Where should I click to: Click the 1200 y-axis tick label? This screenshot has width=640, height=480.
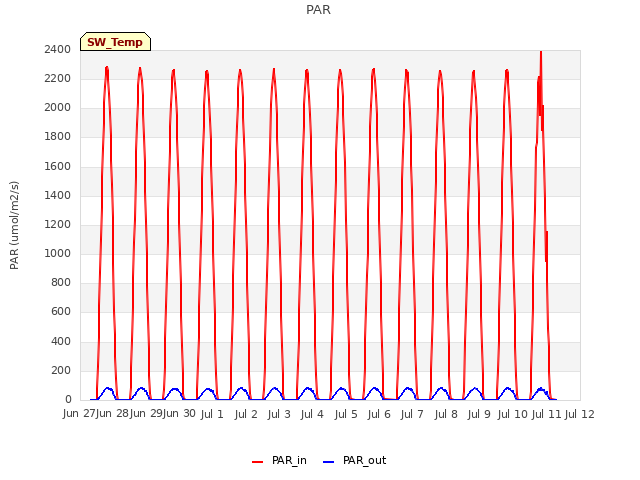[58, 224]
